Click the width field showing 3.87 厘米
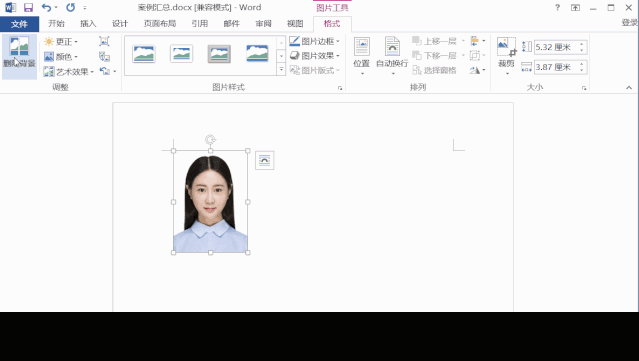The image size is (639, 361). point(556,67)
